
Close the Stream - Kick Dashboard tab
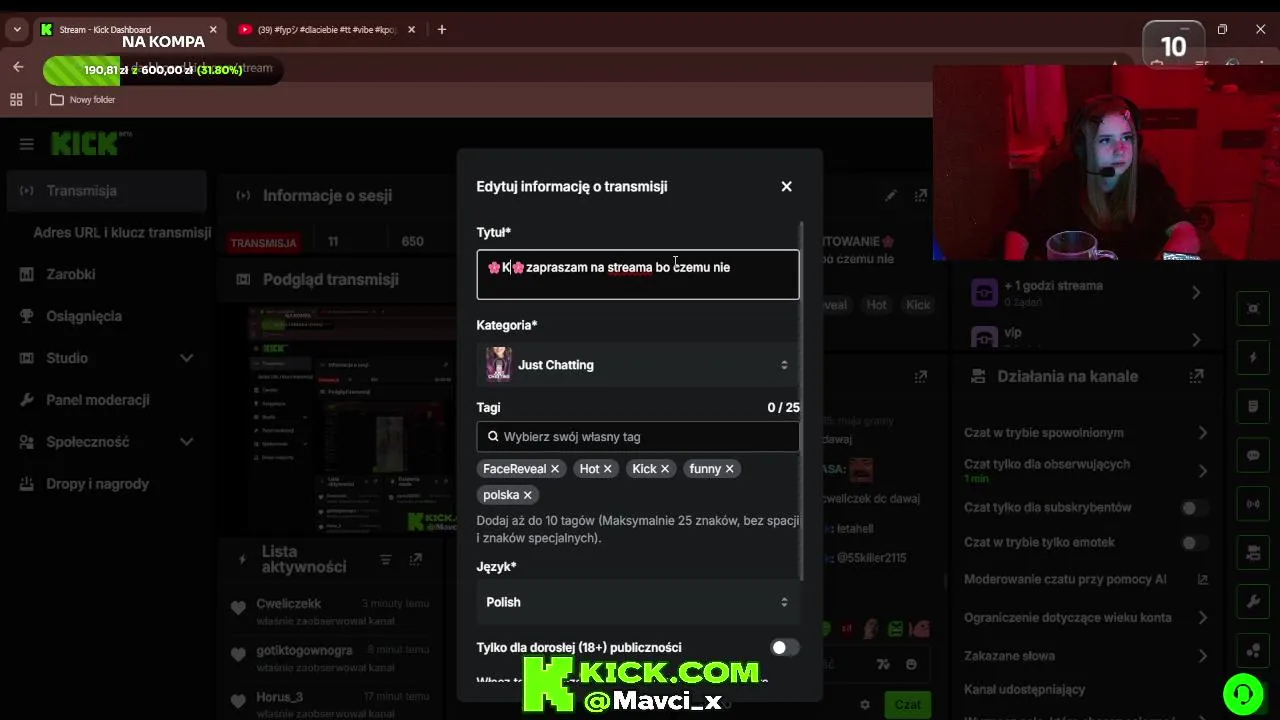(213, 30)
